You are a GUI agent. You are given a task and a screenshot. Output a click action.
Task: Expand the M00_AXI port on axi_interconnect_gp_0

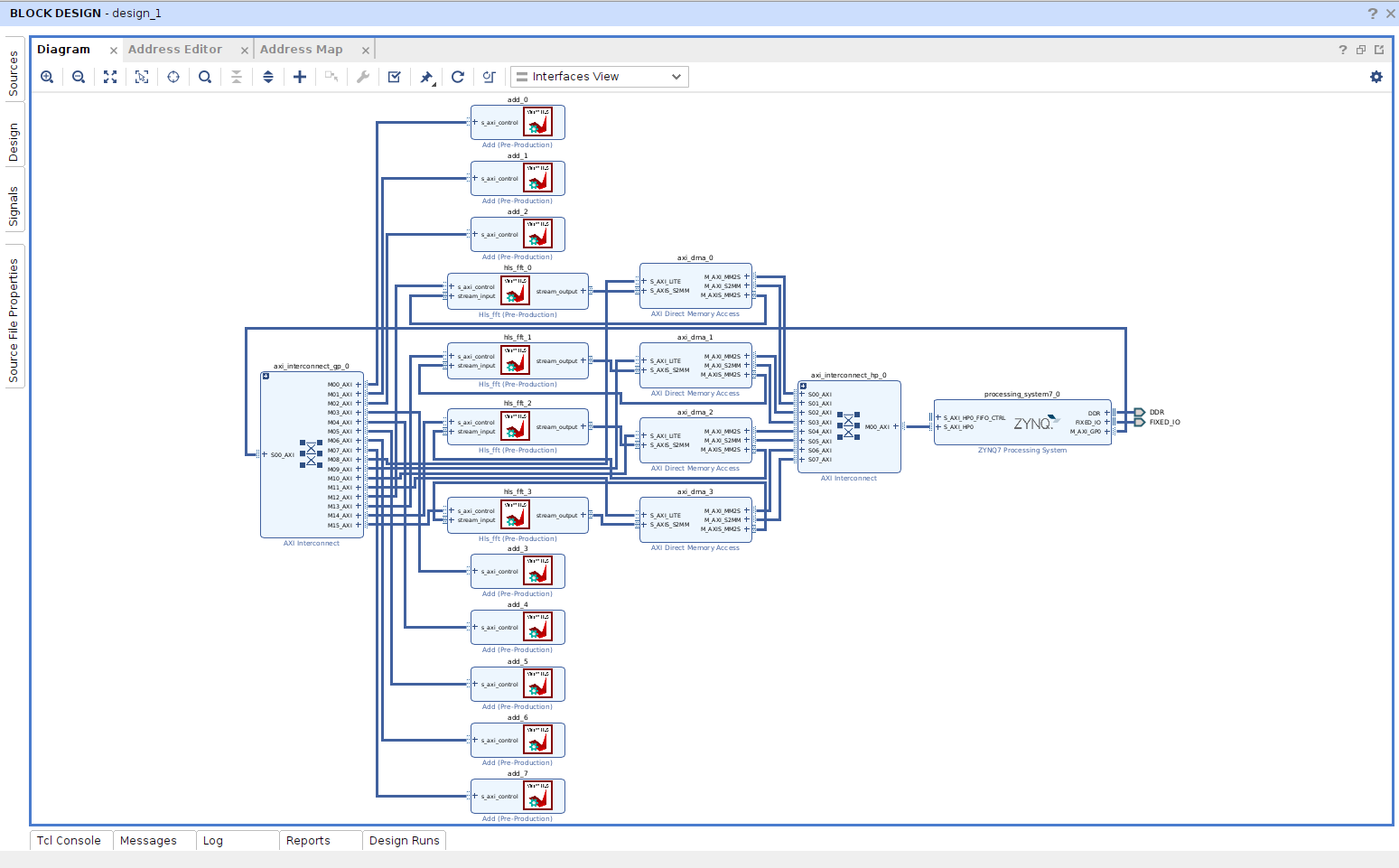(358, 383)
